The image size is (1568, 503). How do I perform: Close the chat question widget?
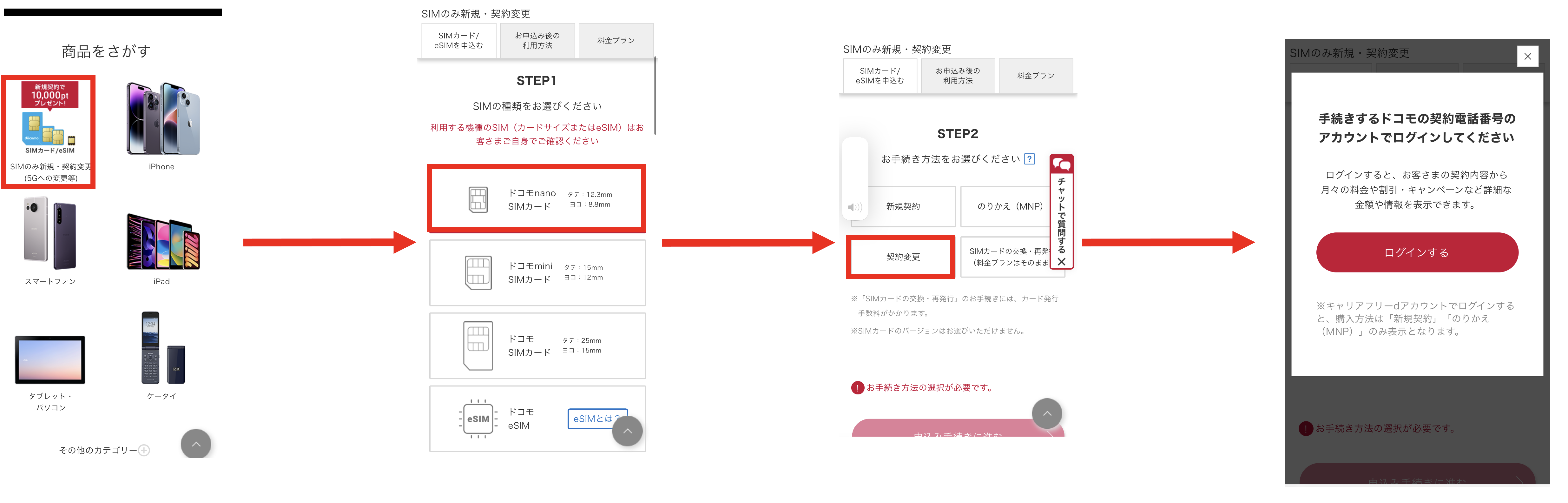coord(1062,262)
